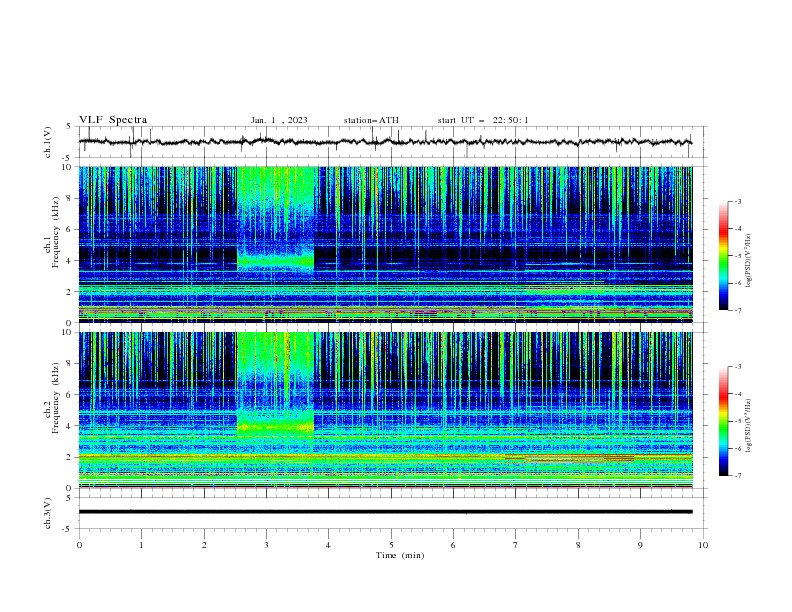Click the ch.3 voltage waveform trace

[x=385, y=512]
